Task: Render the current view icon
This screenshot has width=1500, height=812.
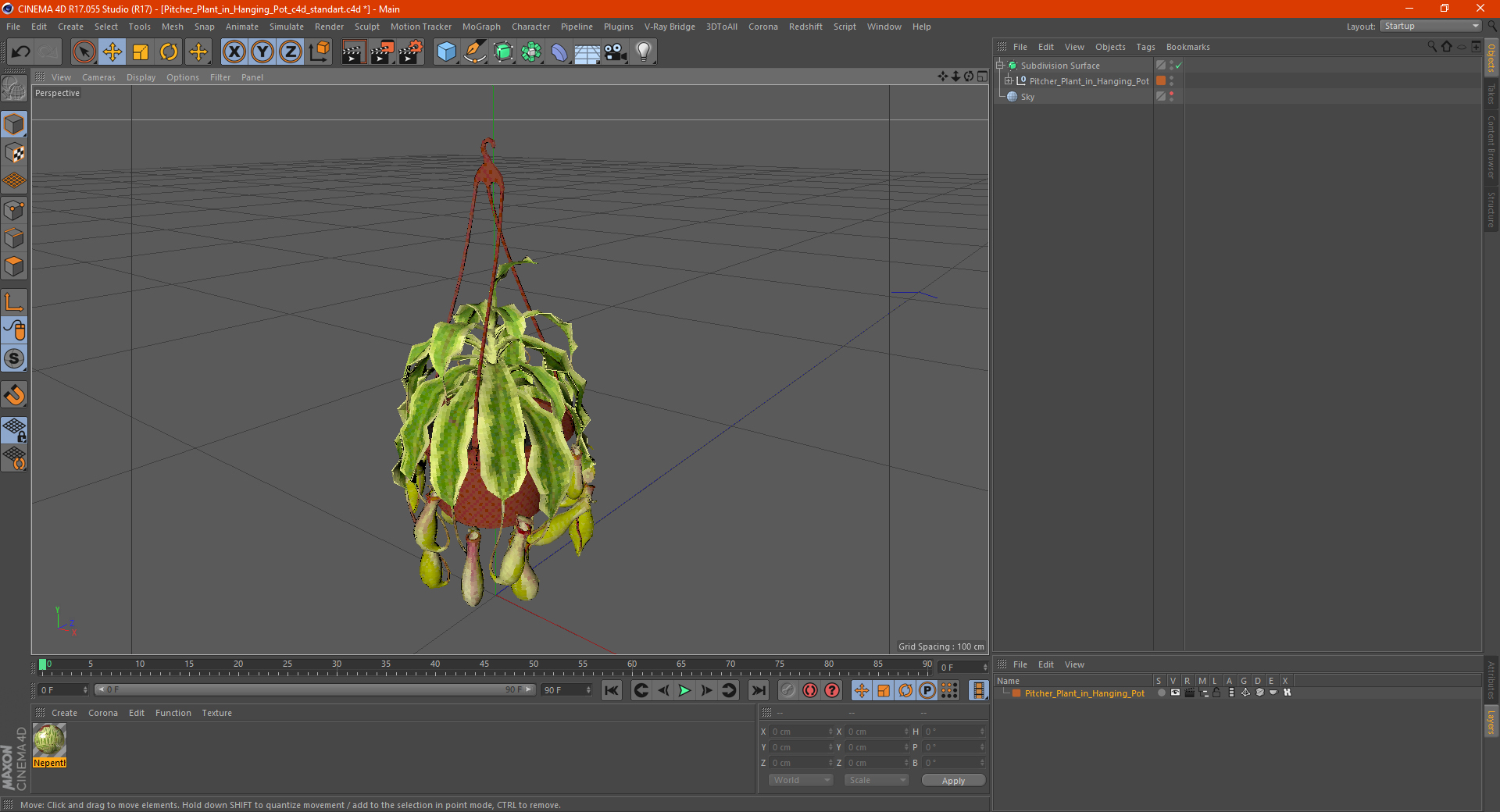Action: point(353,52)
